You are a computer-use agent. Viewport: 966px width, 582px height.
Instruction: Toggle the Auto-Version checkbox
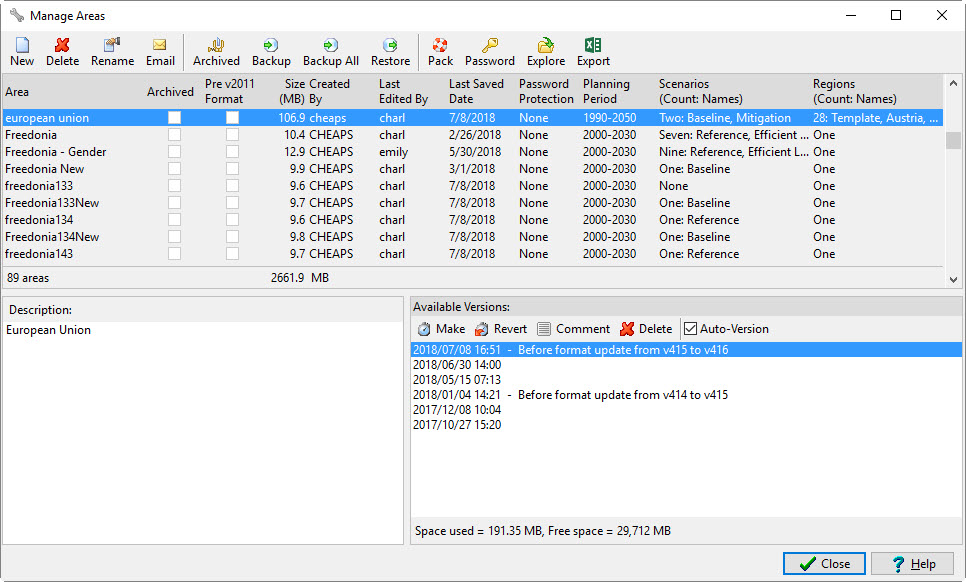point(691,329)
